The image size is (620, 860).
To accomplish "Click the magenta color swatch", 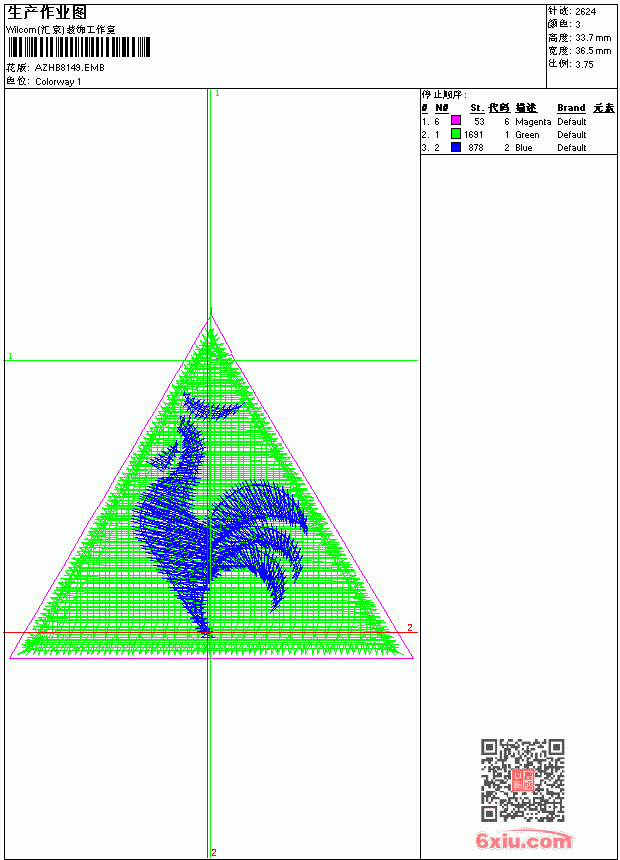I will tap(455, 120).
